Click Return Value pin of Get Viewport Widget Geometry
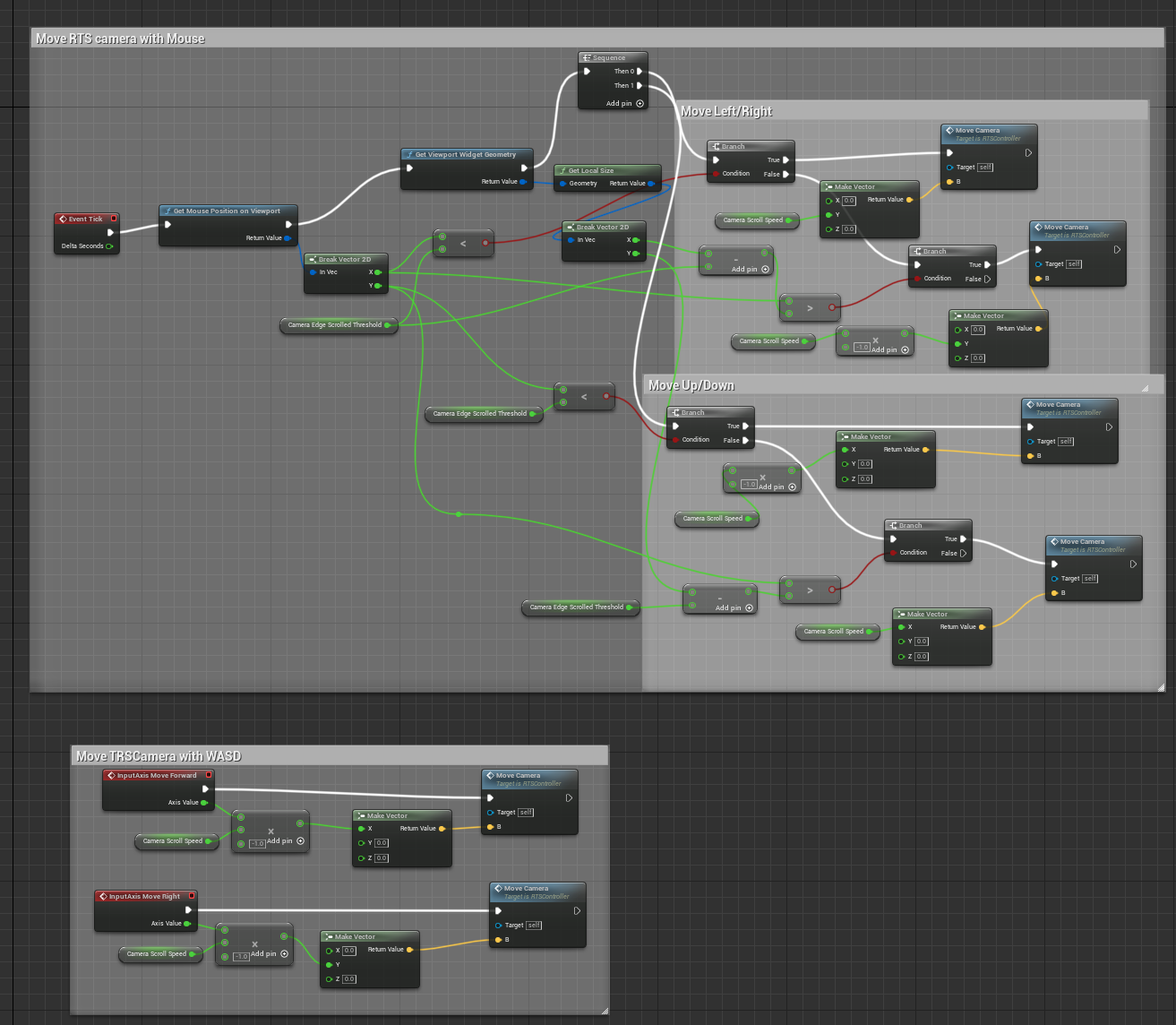 tap(523, 182)
